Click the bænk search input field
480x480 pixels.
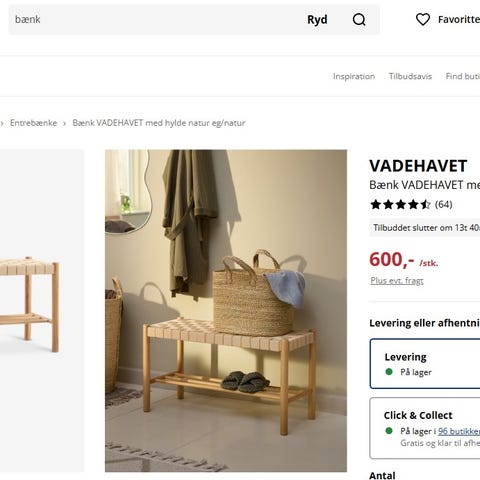tap(157, 19)
